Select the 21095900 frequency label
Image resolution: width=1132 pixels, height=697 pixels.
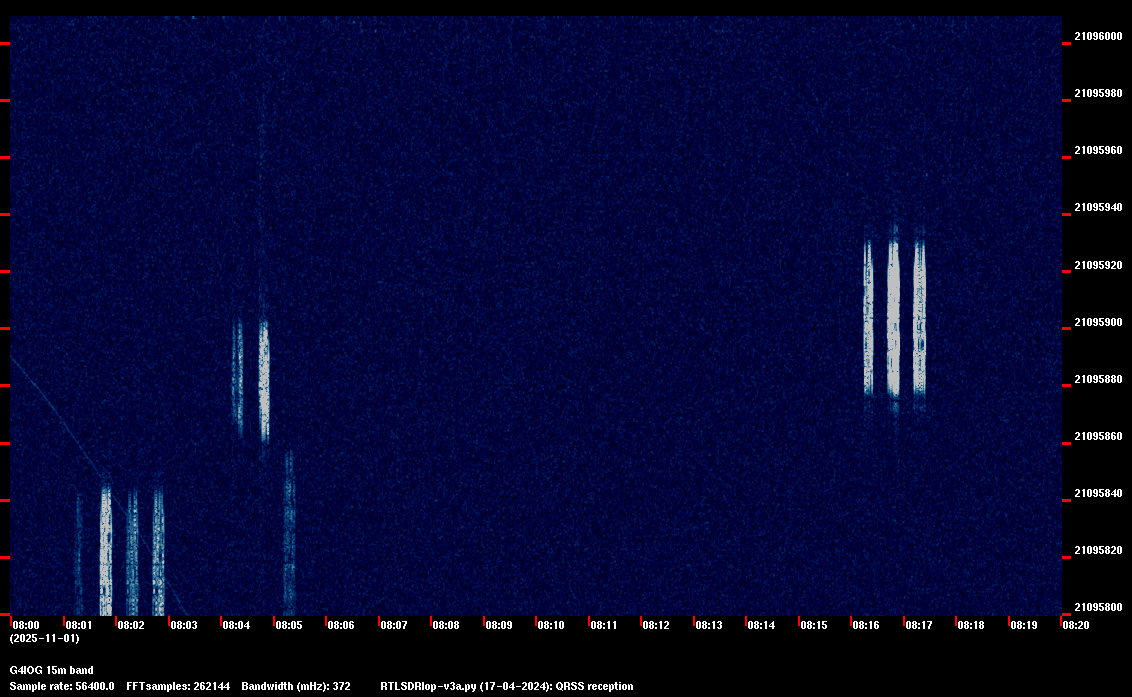click(x=1099, y=322)
